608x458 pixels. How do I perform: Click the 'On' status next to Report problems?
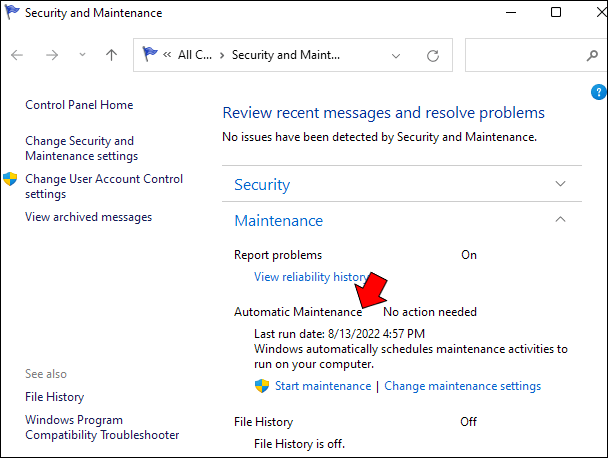coord(469,255)
